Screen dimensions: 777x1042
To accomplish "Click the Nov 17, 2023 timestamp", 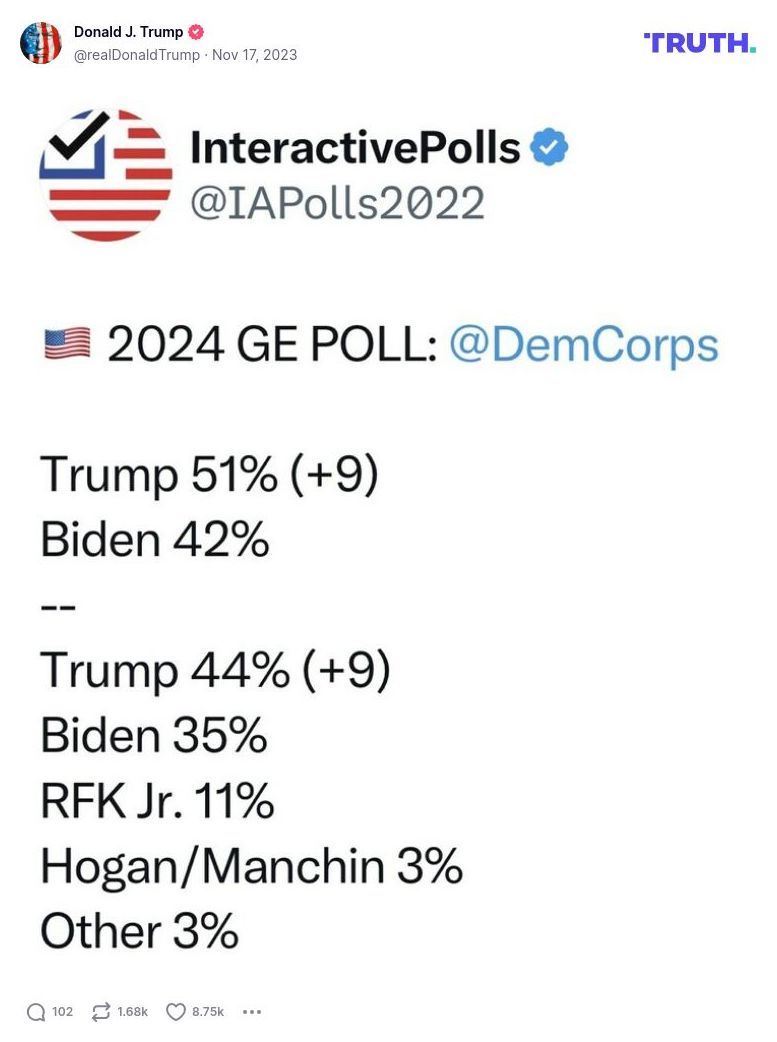I will point(256,55).
